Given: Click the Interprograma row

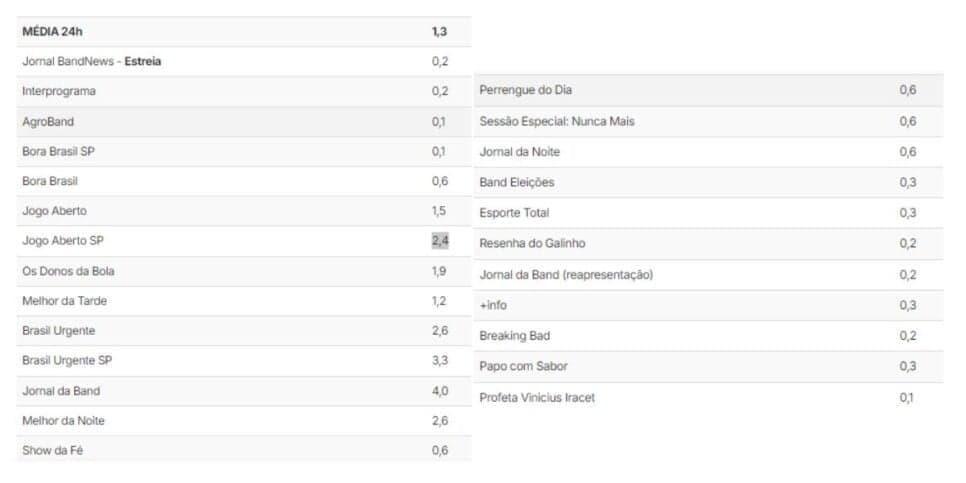Looking at the screenshot, I should pos(244,91).
